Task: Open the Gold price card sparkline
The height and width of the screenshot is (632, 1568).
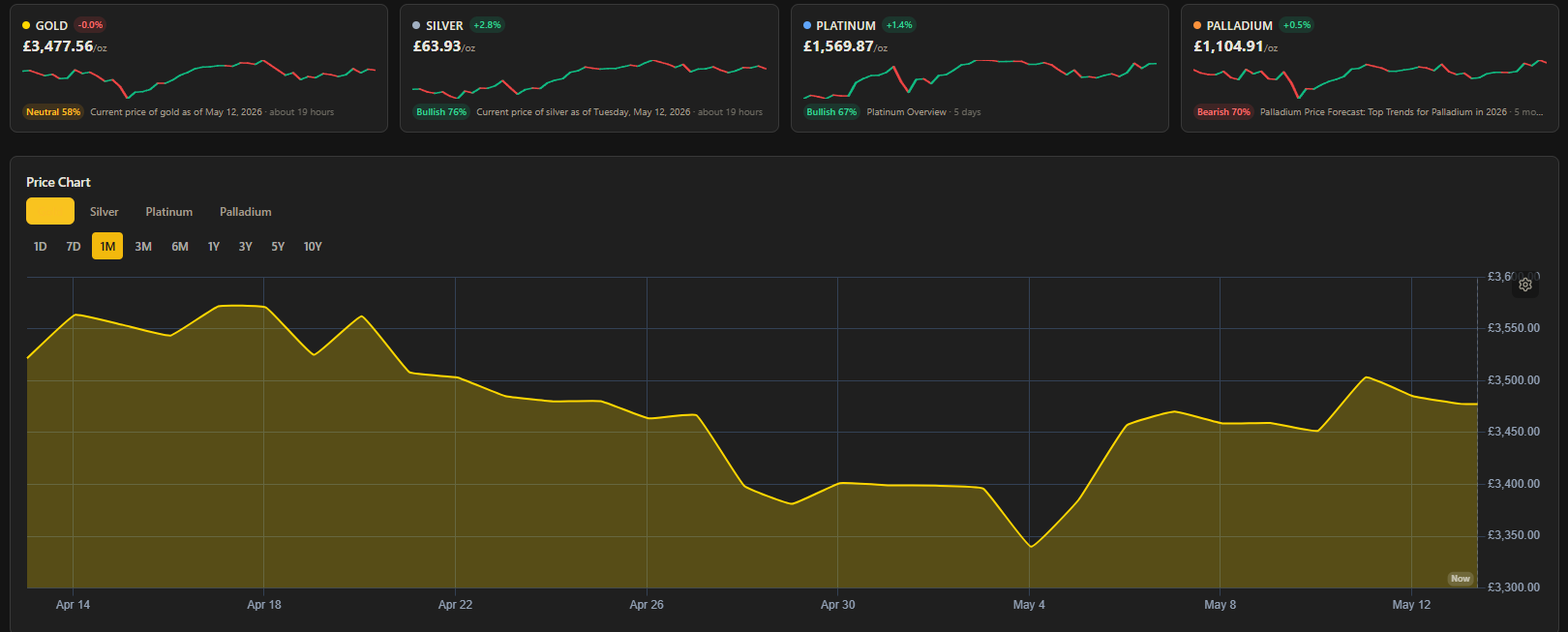Action: point(198,77)
